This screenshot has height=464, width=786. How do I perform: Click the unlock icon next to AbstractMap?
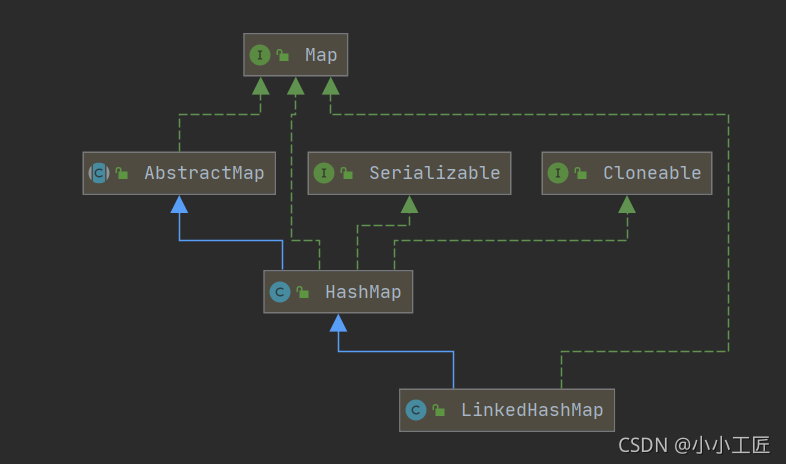[122, 174]
